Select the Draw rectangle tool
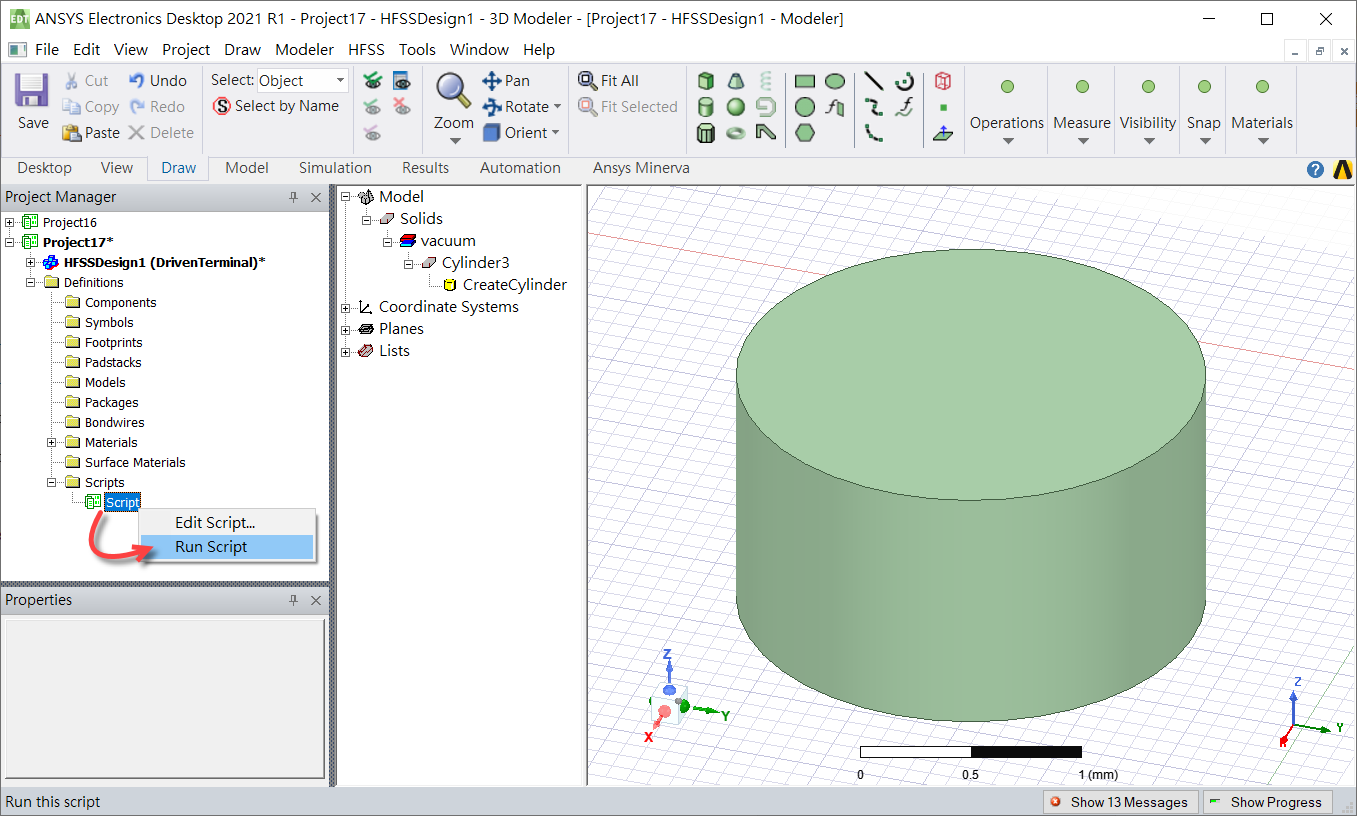 (x=805, y=81)
